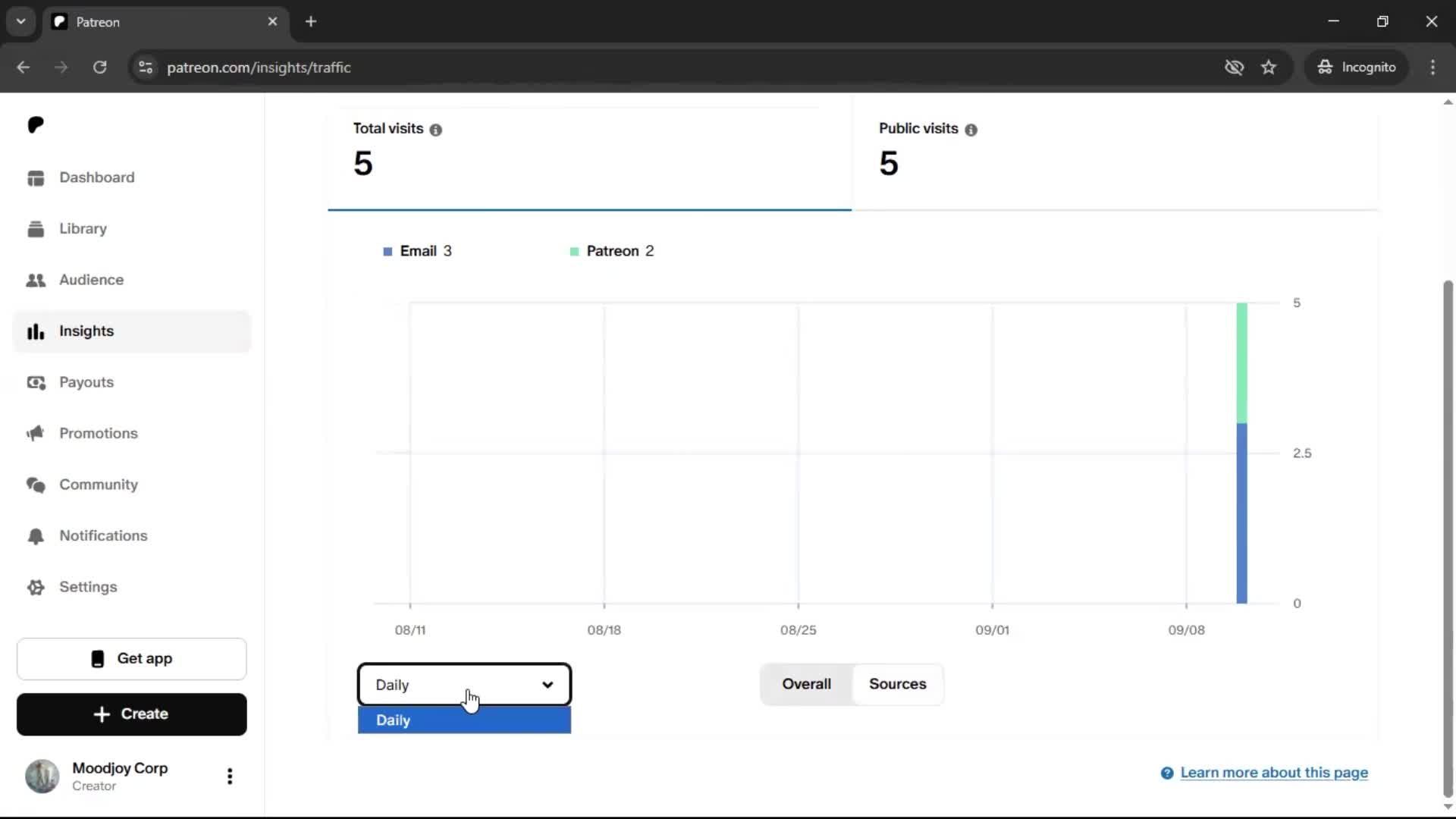Click the Create button
The height and width of the screenshot is (819, 1456).
[132, 714]
